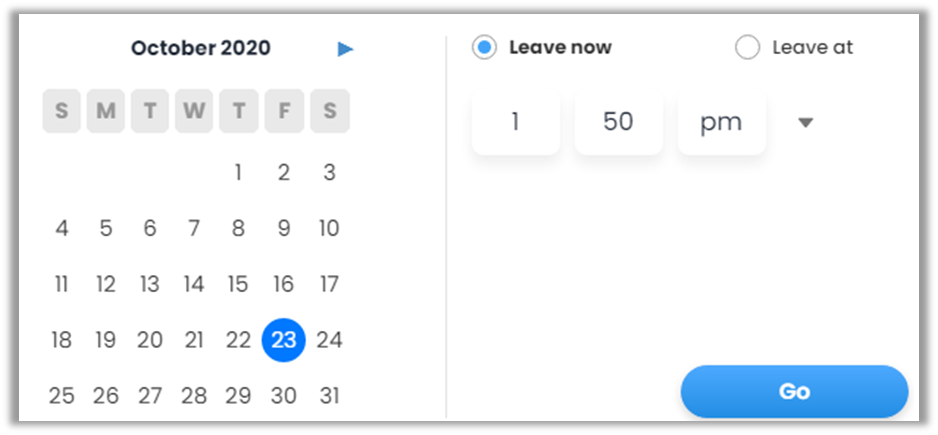Select the Leave now radio option
This screenshot has width=938, height=435.
click(485, 47)
